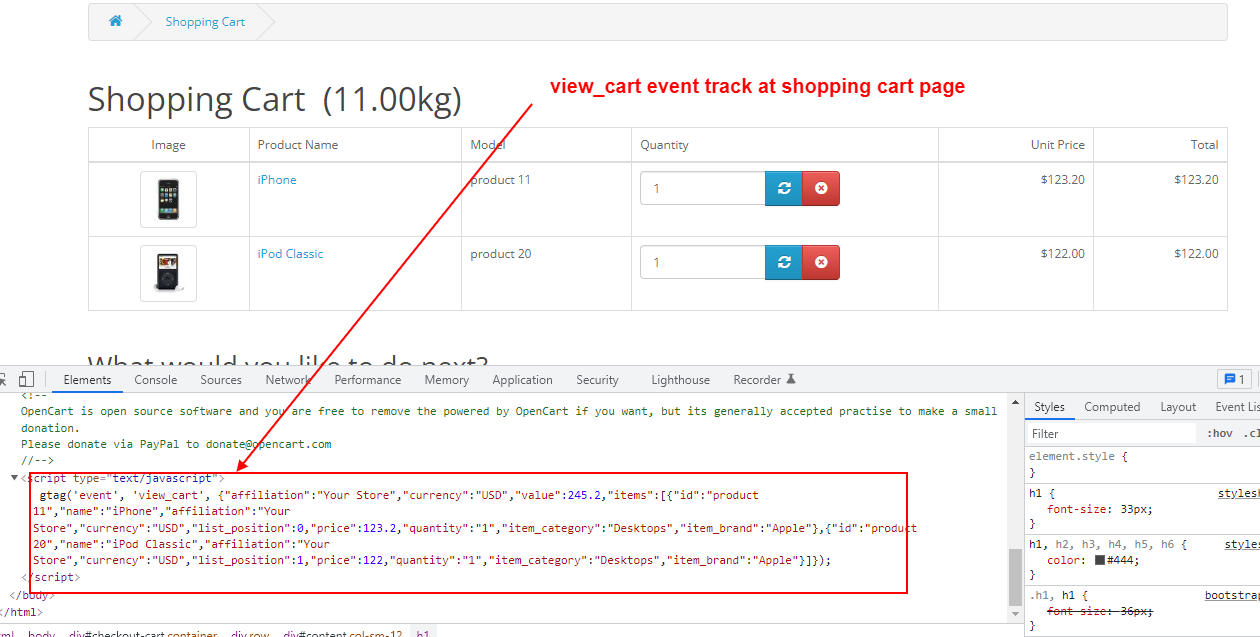The image size is (1260, 637).
Task: Open the iPhone product thumbnail
Action: click(x=168, y=199)
